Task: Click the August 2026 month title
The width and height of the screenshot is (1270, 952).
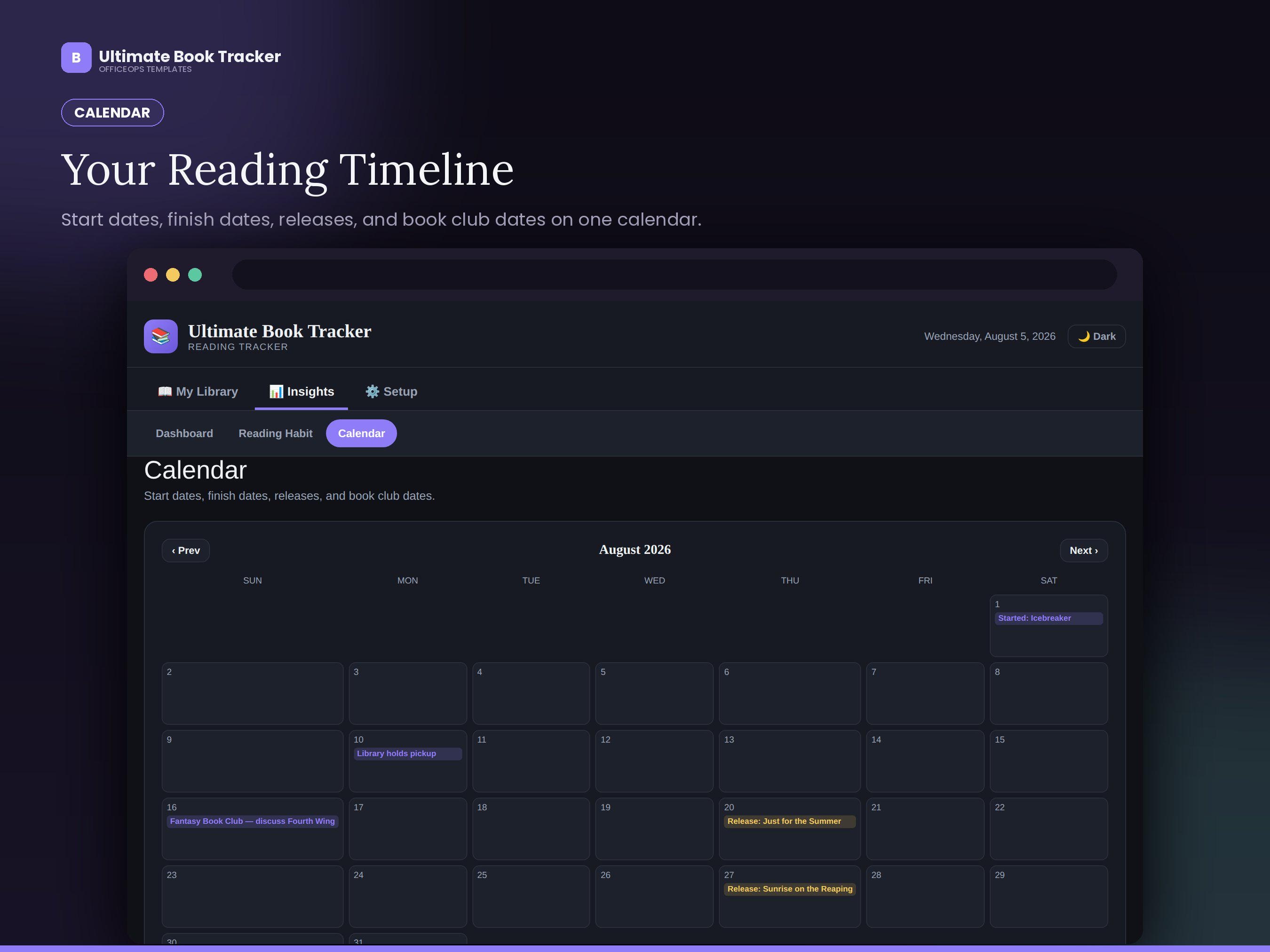Action: [x=635, y=550]
